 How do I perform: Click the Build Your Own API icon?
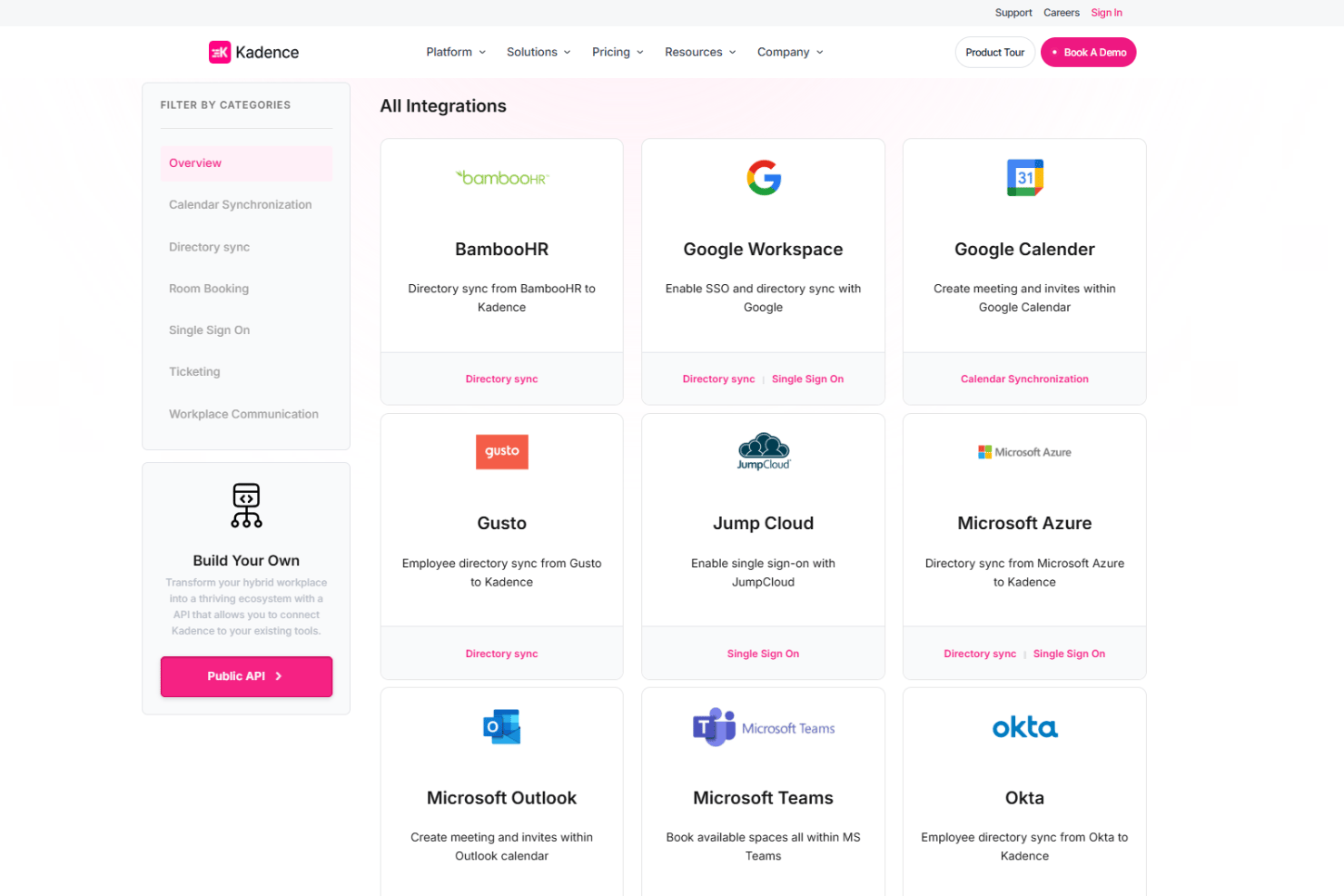click(x=246, y=506)
